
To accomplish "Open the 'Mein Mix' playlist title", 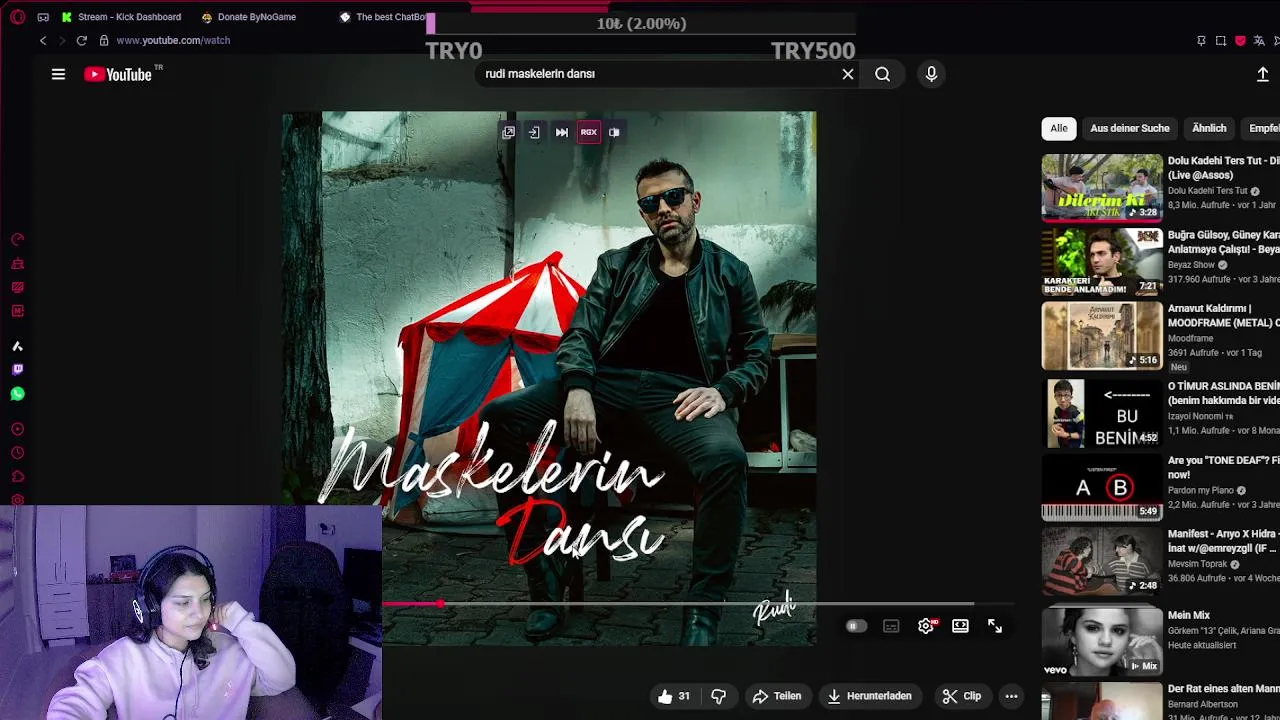I will (x=1189, y=615).
